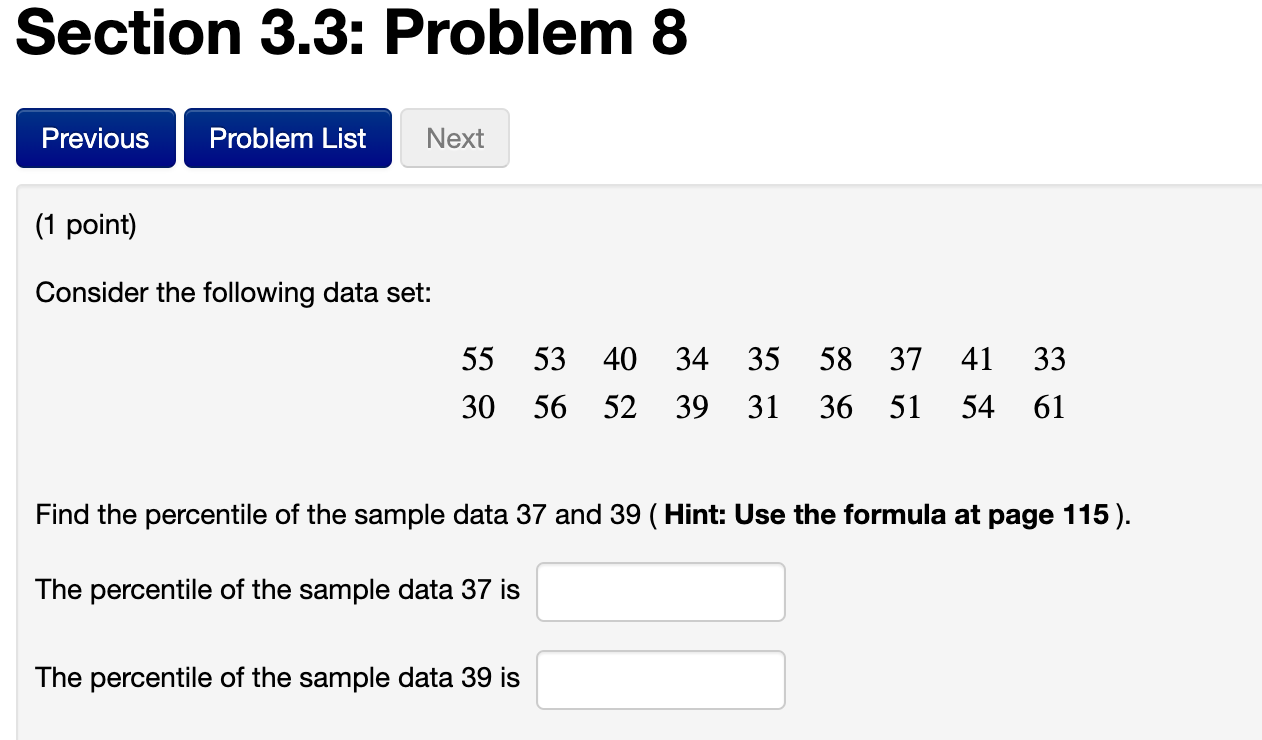Click the Section 3.3: Problem 8 heading
Screen dimensions: 1262x740
352,32
